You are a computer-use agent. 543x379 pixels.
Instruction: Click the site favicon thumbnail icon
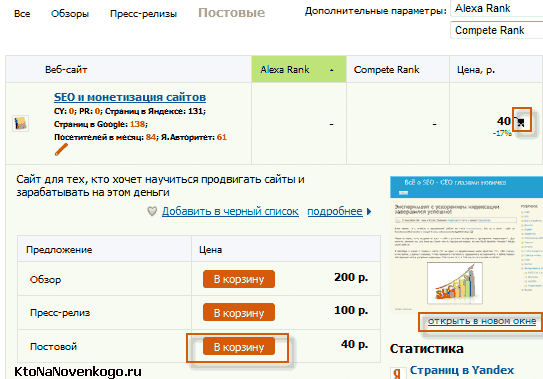(20, 123)
